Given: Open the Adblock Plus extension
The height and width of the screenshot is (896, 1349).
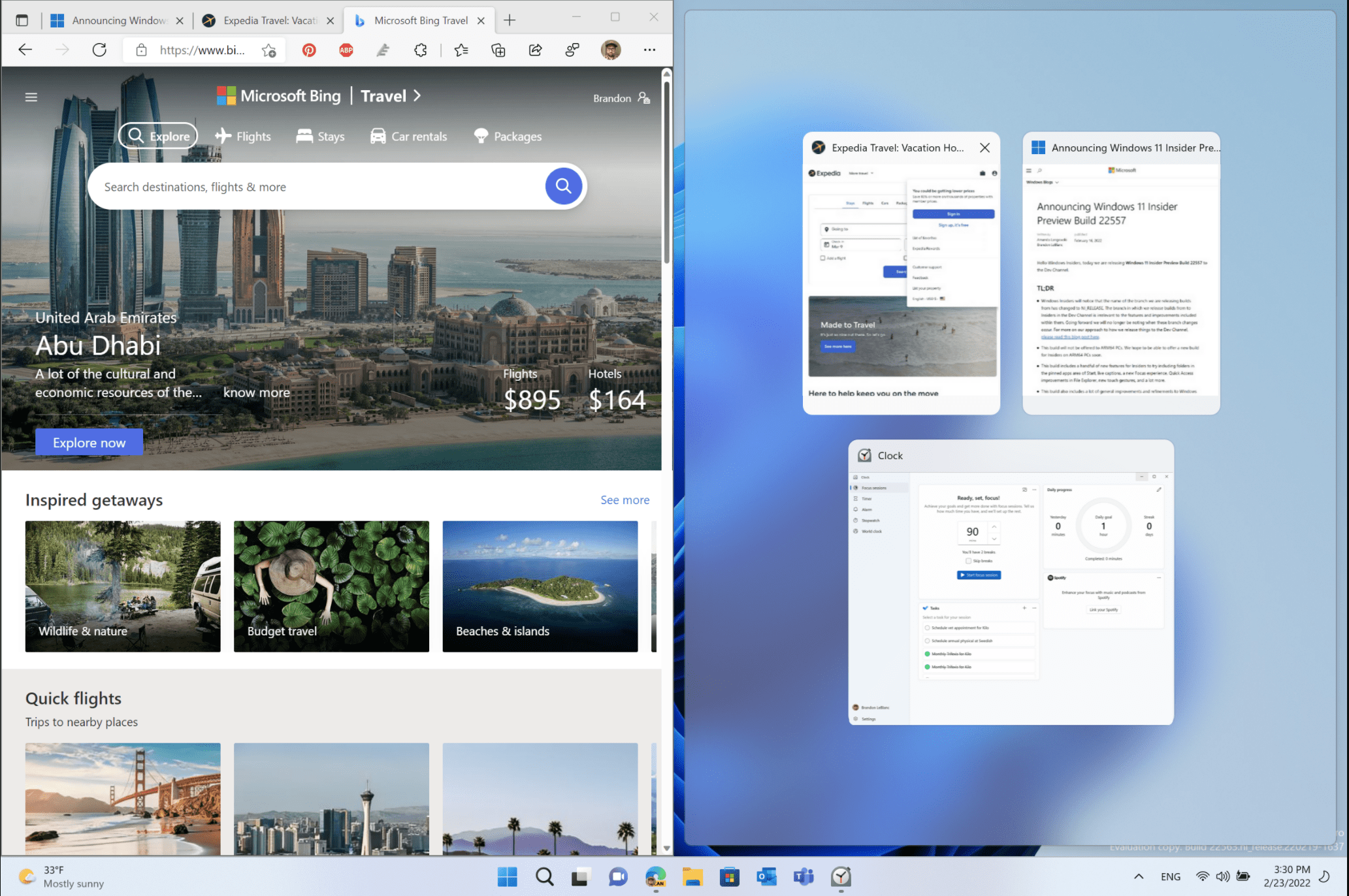Looking at the screenshot, I should (346, 50).
